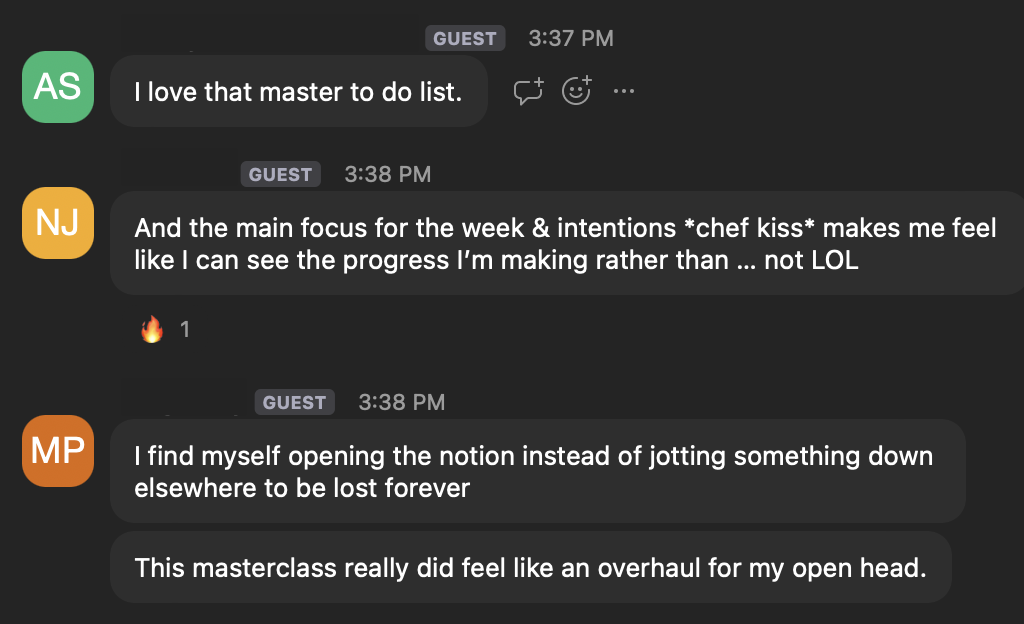
Task: Click the reaction count 1 beside fire emoji
Action: click(185, 329)
